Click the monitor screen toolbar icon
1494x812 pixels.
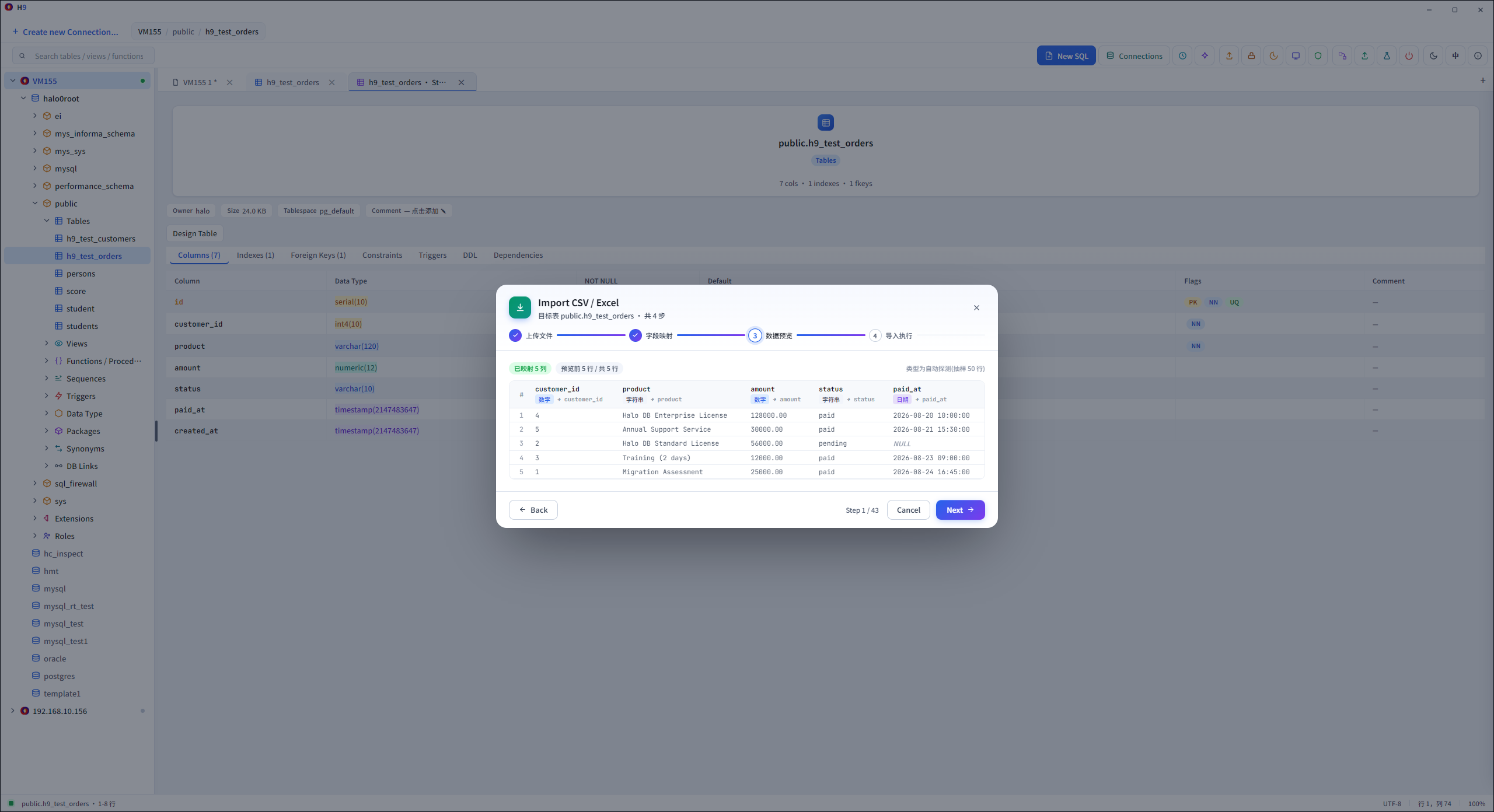click(x=1296, y=56)
